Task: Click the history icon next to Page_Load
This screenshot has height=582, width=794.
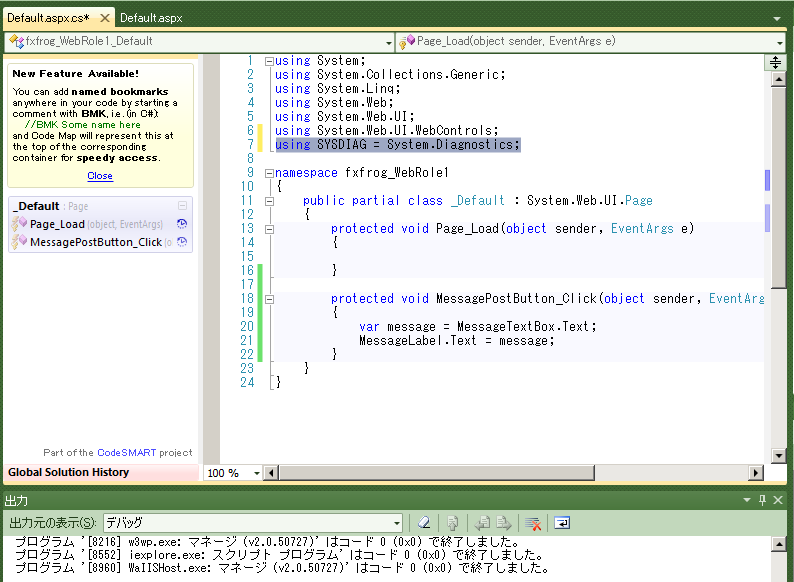Action: (183, 224)
